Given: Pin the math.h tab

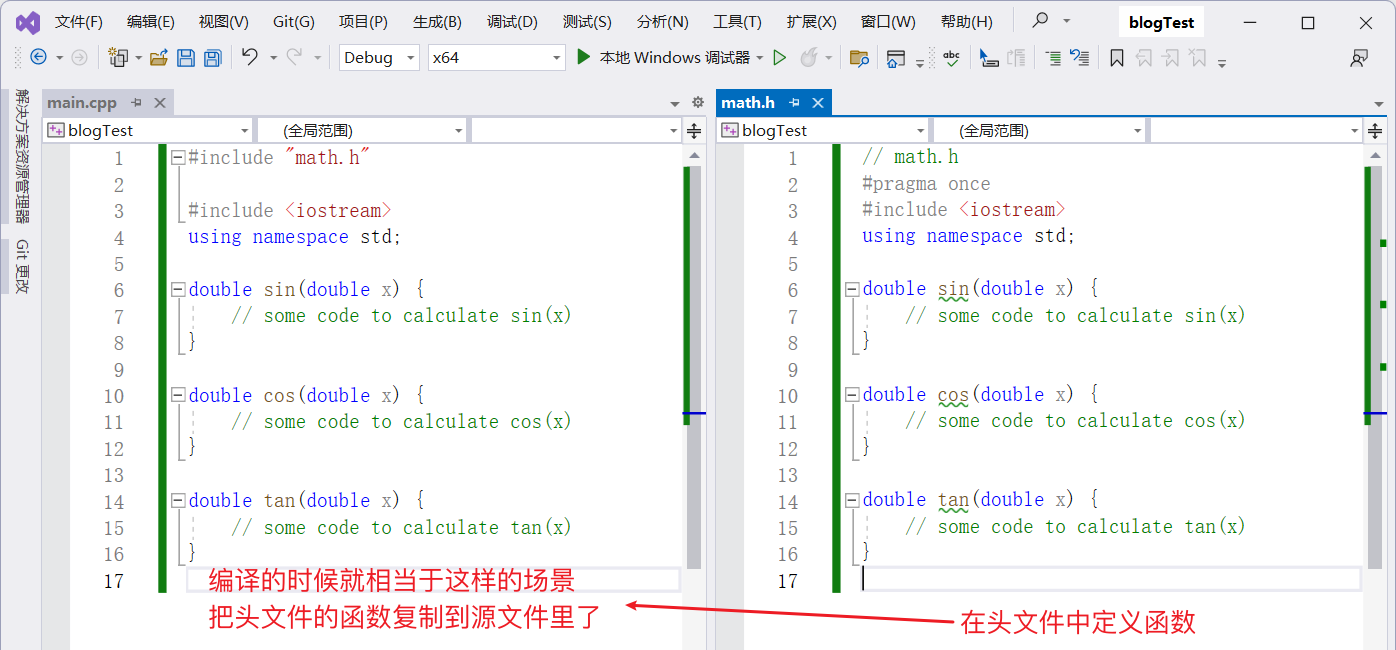Looking at the screenshot, I should click(x=794, y=102).
